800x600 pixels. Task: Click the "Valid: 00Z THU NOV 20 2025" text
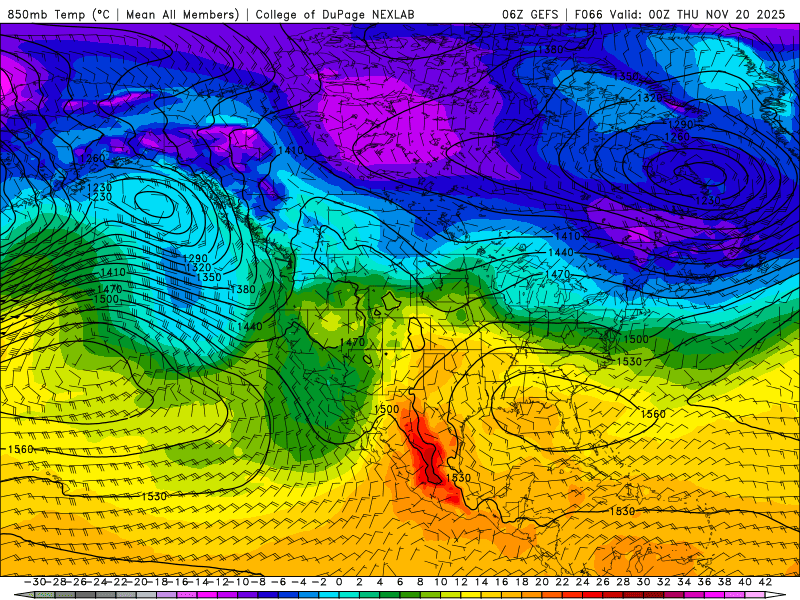coord(697,14)
